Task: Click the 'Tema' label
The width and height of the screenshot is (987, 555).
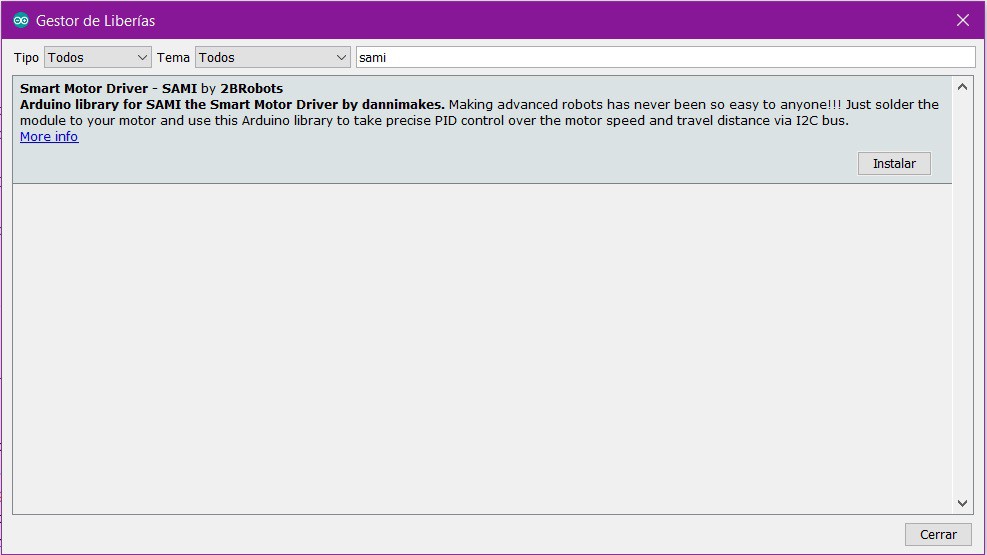Action: tap(173, 57)
